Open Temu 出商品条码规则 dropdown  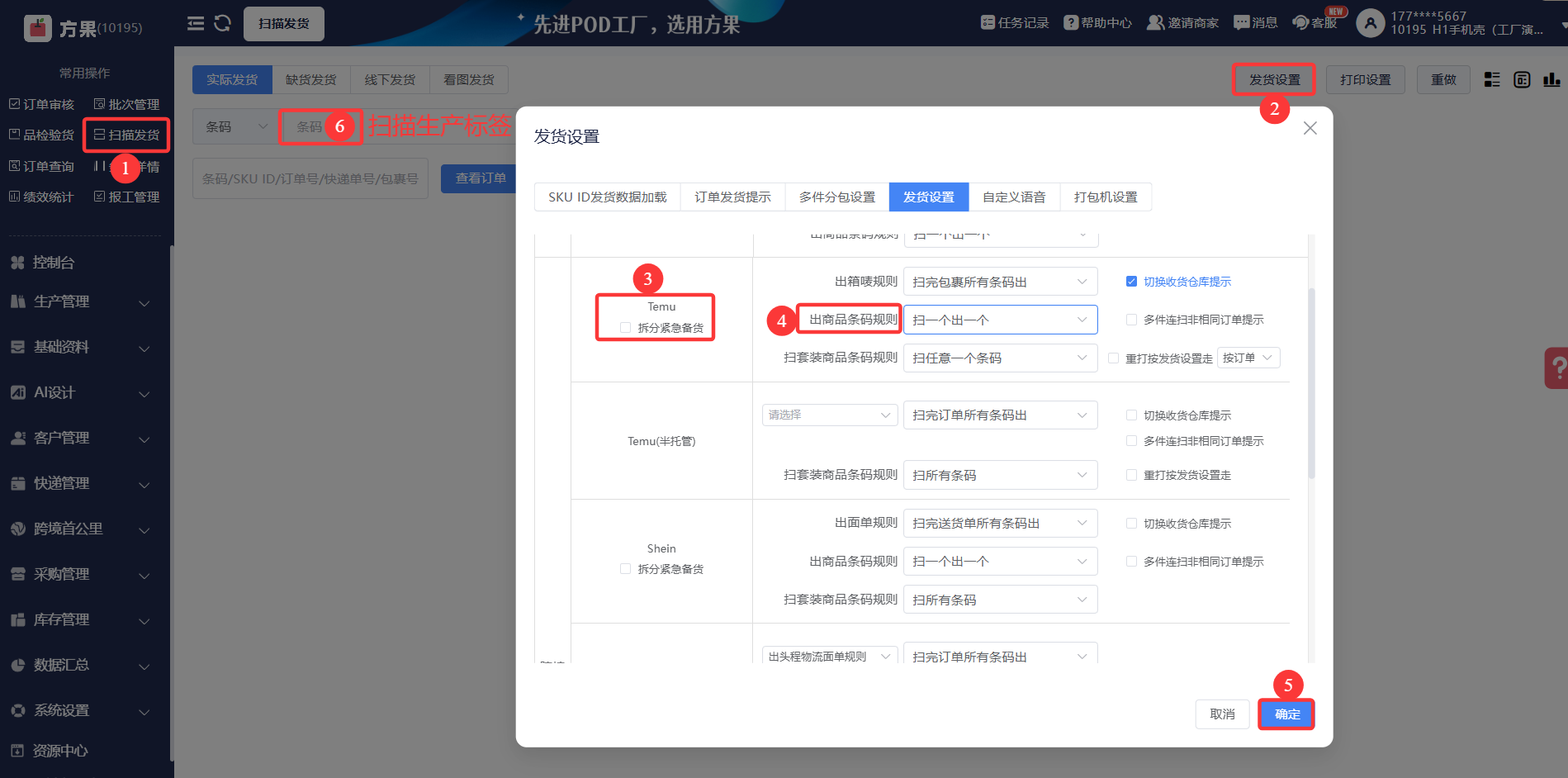click(x=999, y=320)
